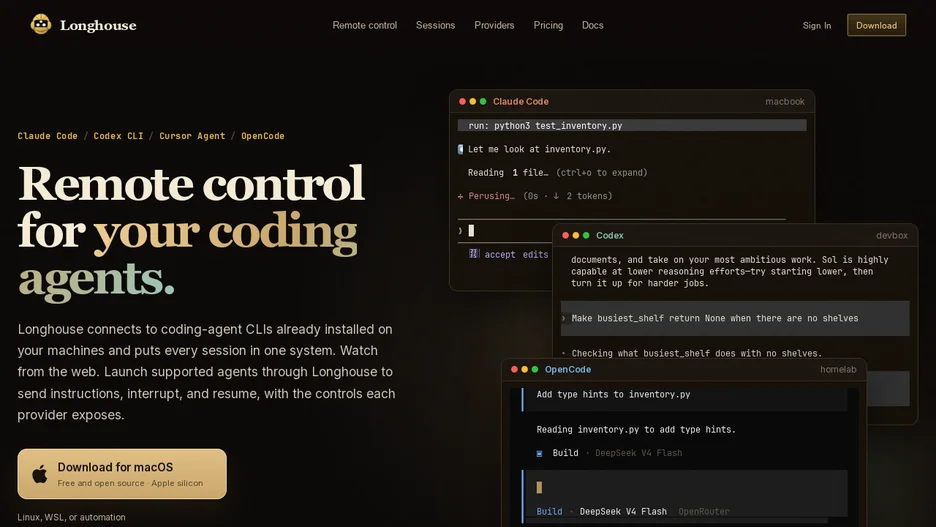Click the header Download button
The width and height of the screenshot is (936, 527).
tap(876, 25)
